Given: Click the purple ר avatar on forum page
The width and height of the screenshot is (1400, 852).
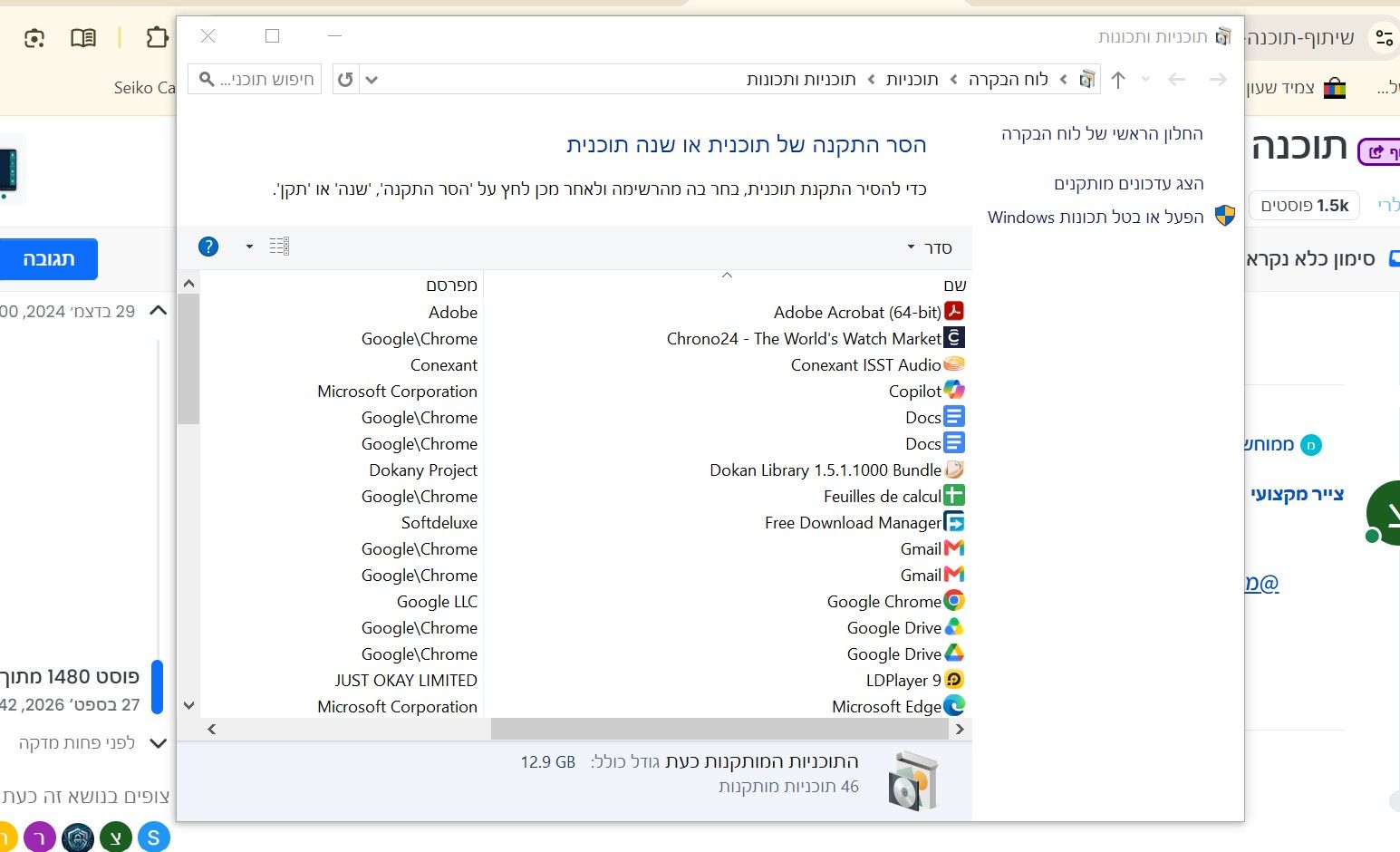Looking at the screenshot, I should click(40, 837).
